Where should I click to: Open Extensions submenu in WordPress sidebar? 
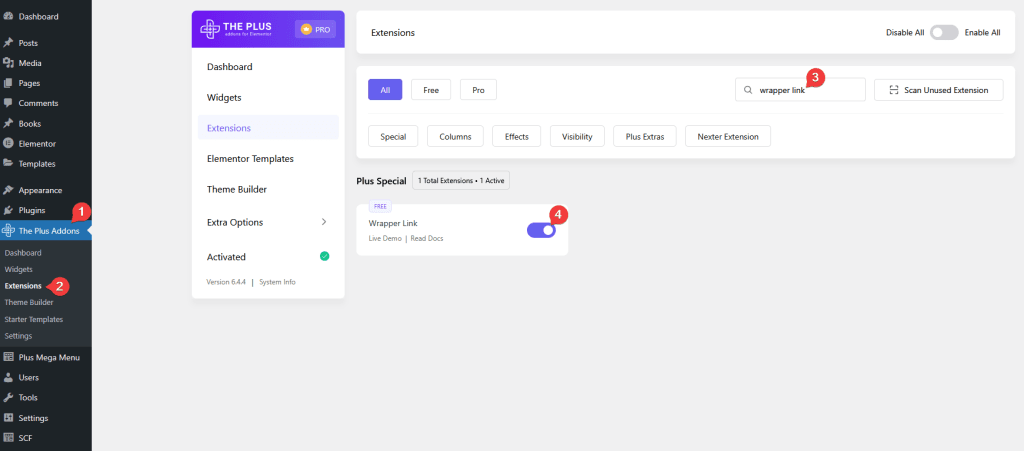pos(23,286)
